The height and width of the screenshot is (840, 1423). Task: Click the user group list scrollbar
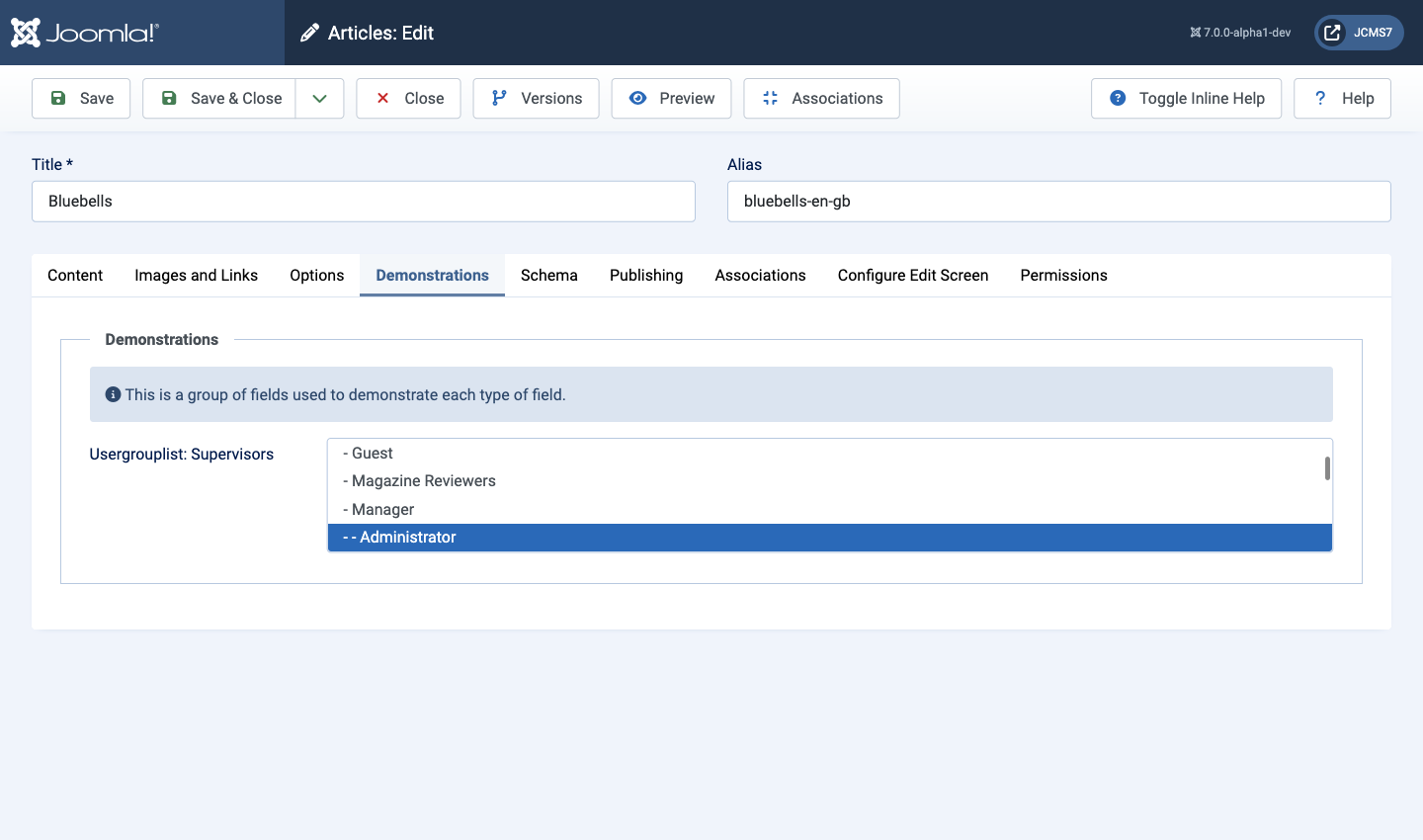(x=1327, y=468)
